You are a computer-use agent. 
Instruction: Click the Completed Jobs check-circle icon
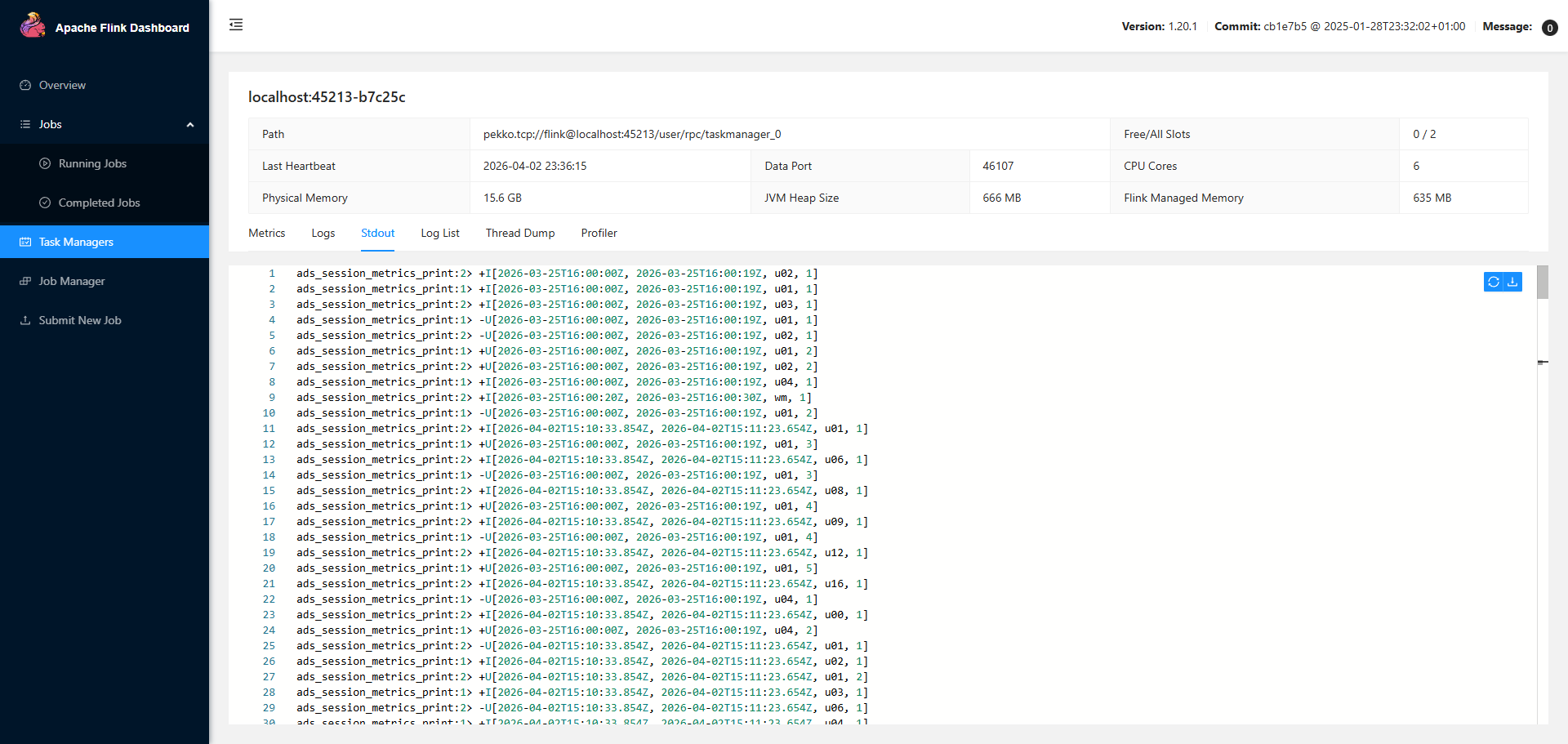click(45, 203)
